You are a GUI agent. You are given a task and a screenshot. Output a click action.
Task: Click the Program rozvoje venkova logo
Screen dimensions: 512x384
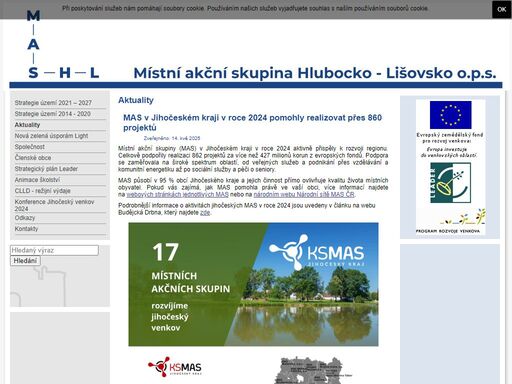tap(450, 221)
